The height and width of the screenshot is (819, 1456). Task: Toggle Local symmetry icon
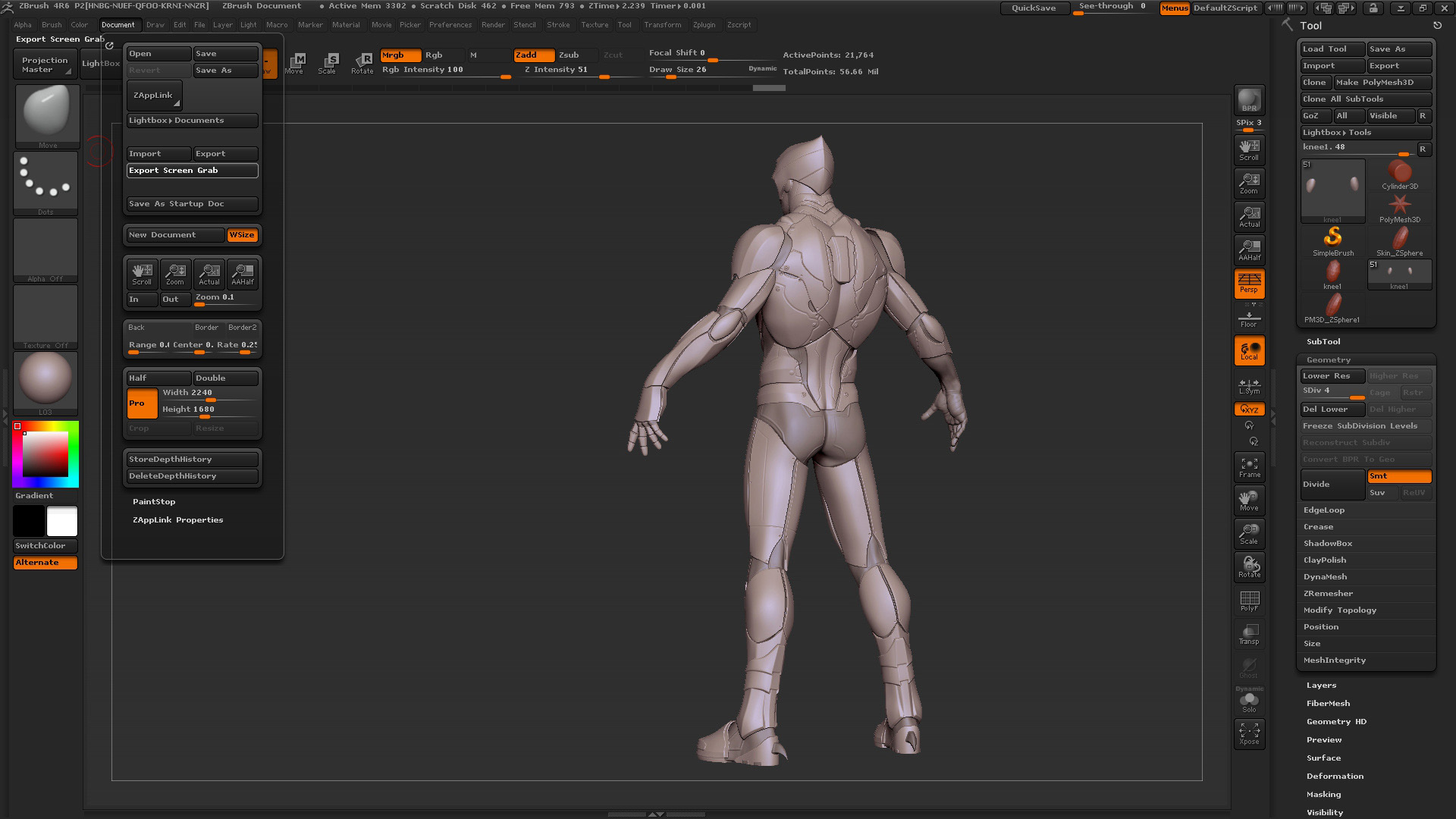[x=1249, y=350]
